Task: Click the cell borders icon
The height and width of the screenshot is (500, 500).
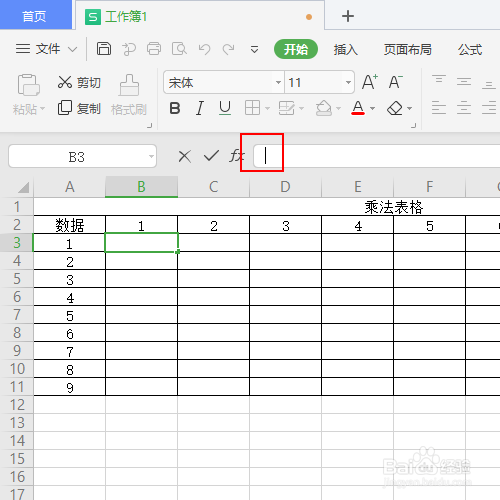Action: 252,108
